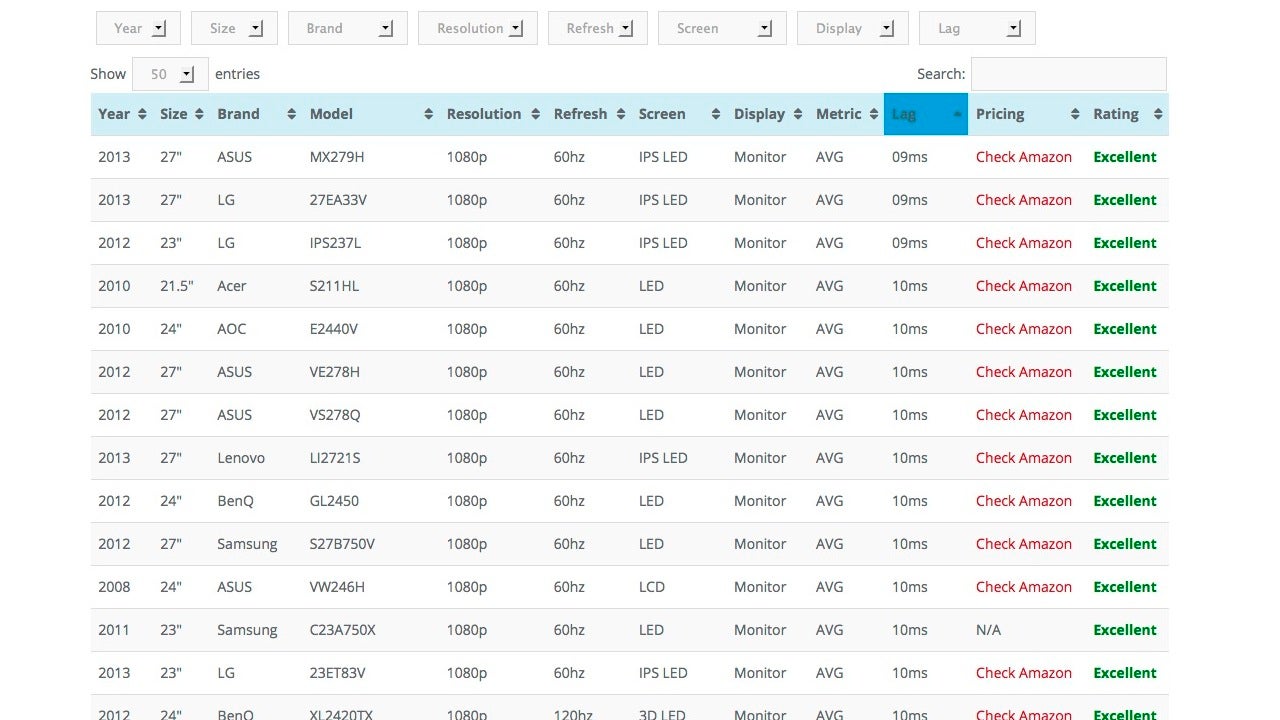Screen dimensions: 1280x720
Task: Open the Resolution filter dropdown
Action: pos(478,28)
